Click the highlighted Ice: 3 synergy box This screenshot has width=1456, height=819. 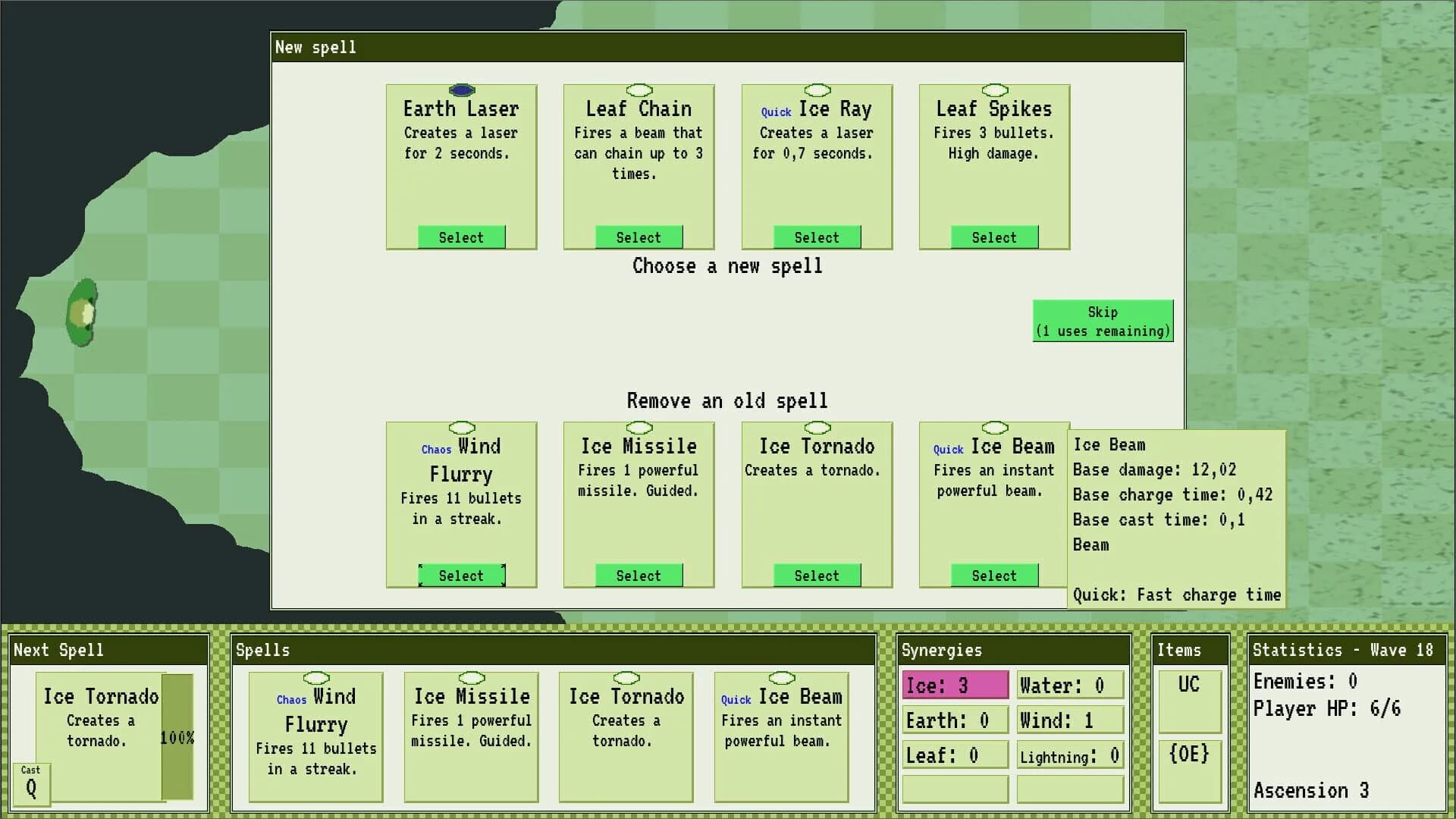955,684
